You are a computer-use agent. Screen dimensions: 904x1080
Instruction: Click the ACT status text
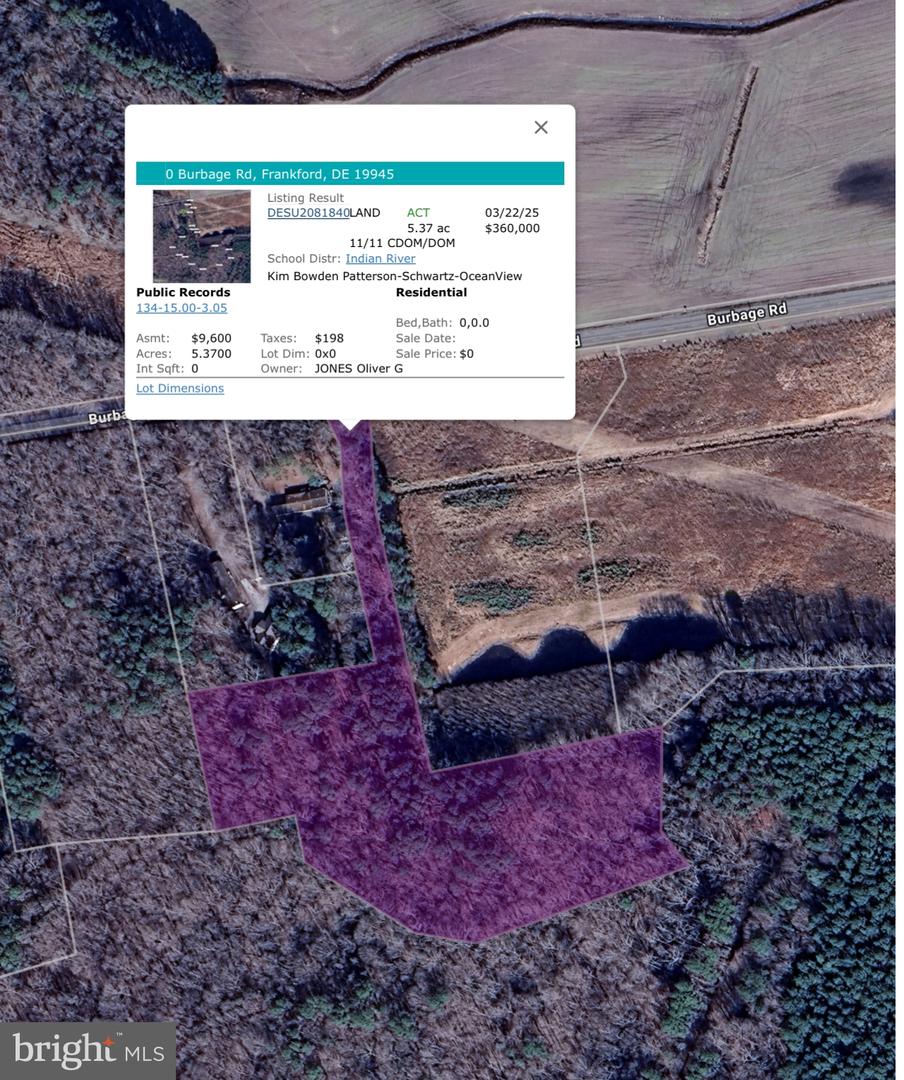(x=418, y=213)
